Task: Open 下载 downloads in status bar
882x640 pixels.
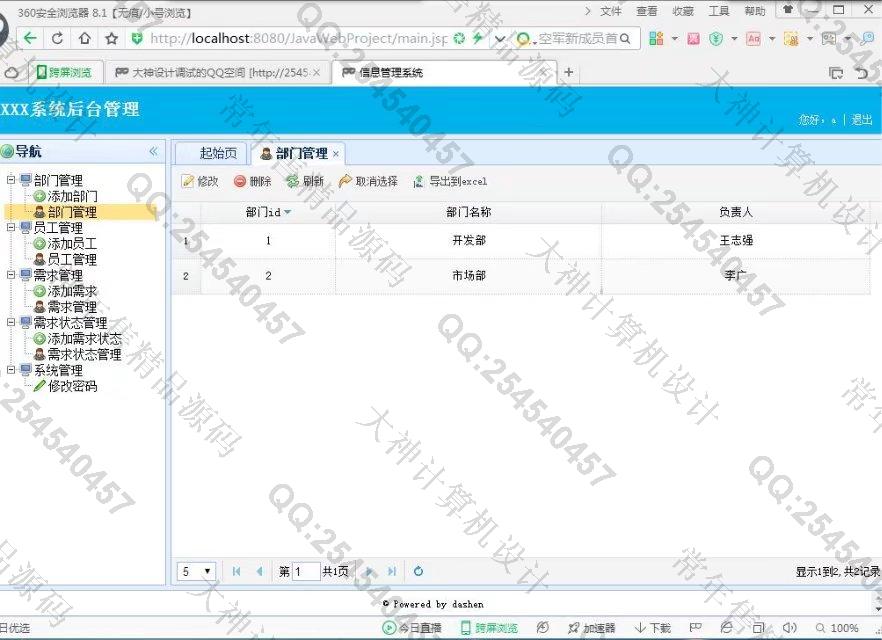Action: pos(653,628)
